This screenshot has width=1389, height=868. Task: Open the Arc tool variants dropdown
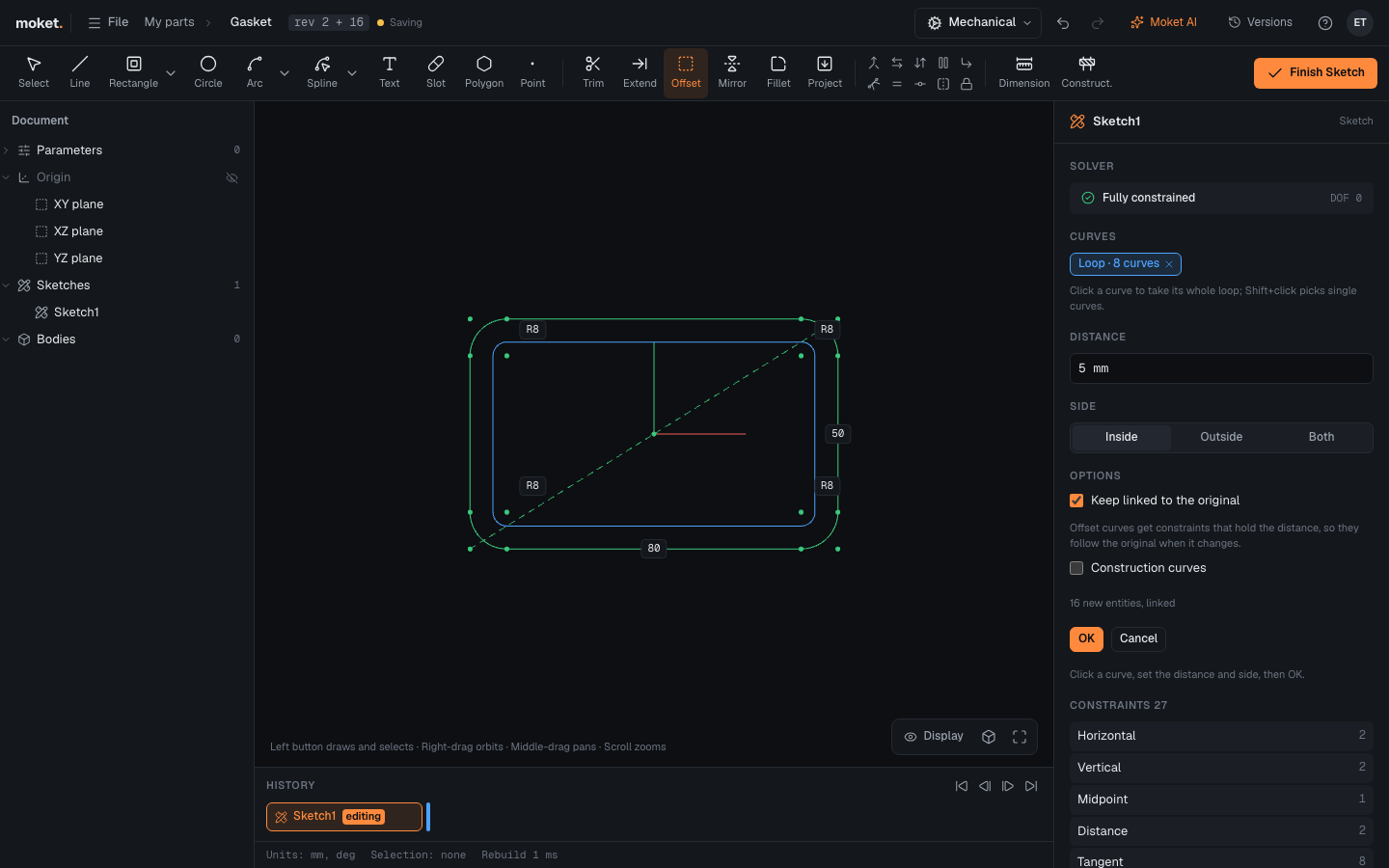click(x=285, y=73)
